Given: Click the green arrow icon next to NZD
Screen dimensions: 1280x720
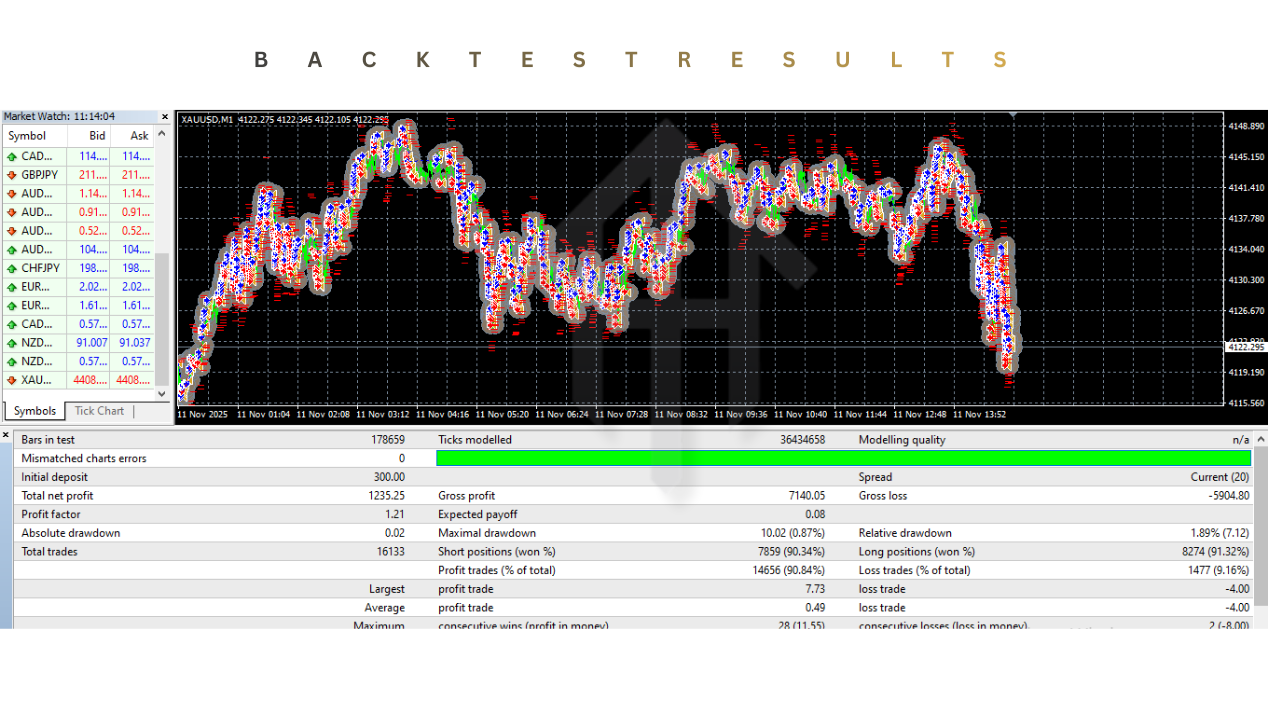Looking at the screenshot, I should [x=12, y=342].
